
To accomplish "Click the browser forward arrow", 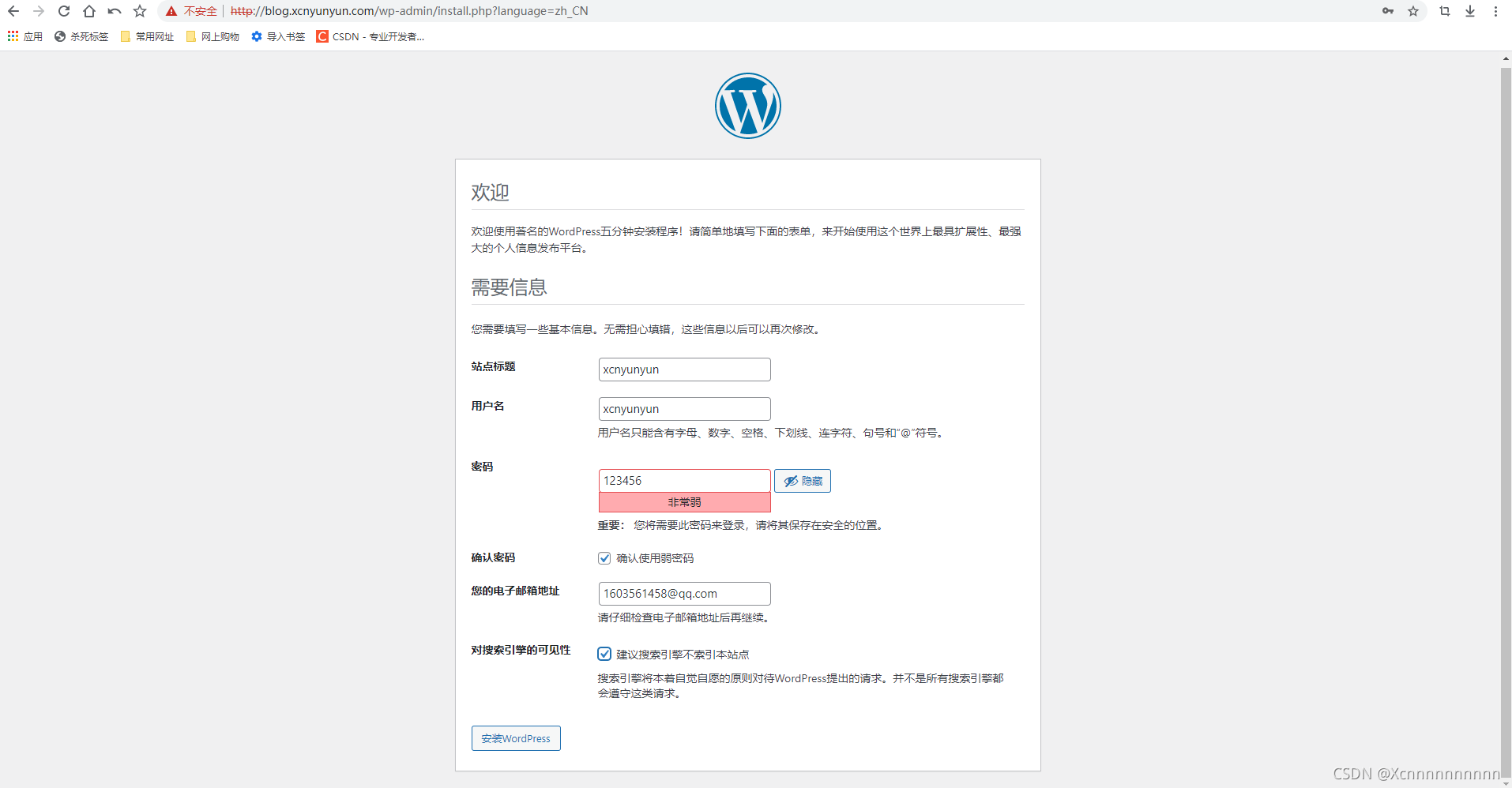I will [x=39, y=11].
